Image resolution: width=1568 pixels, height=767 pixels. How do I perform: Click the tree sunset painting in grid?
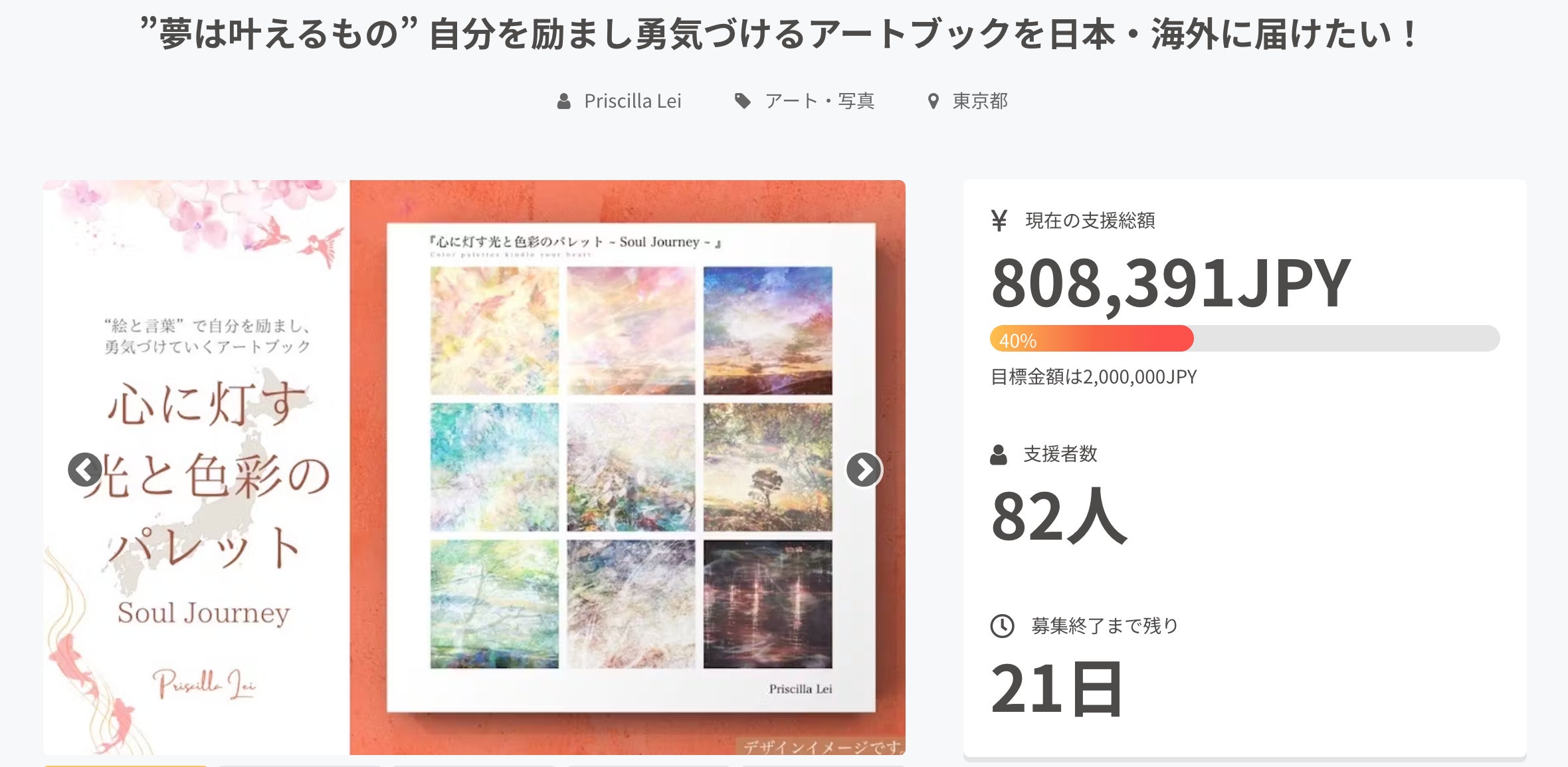tap(767, 467)
